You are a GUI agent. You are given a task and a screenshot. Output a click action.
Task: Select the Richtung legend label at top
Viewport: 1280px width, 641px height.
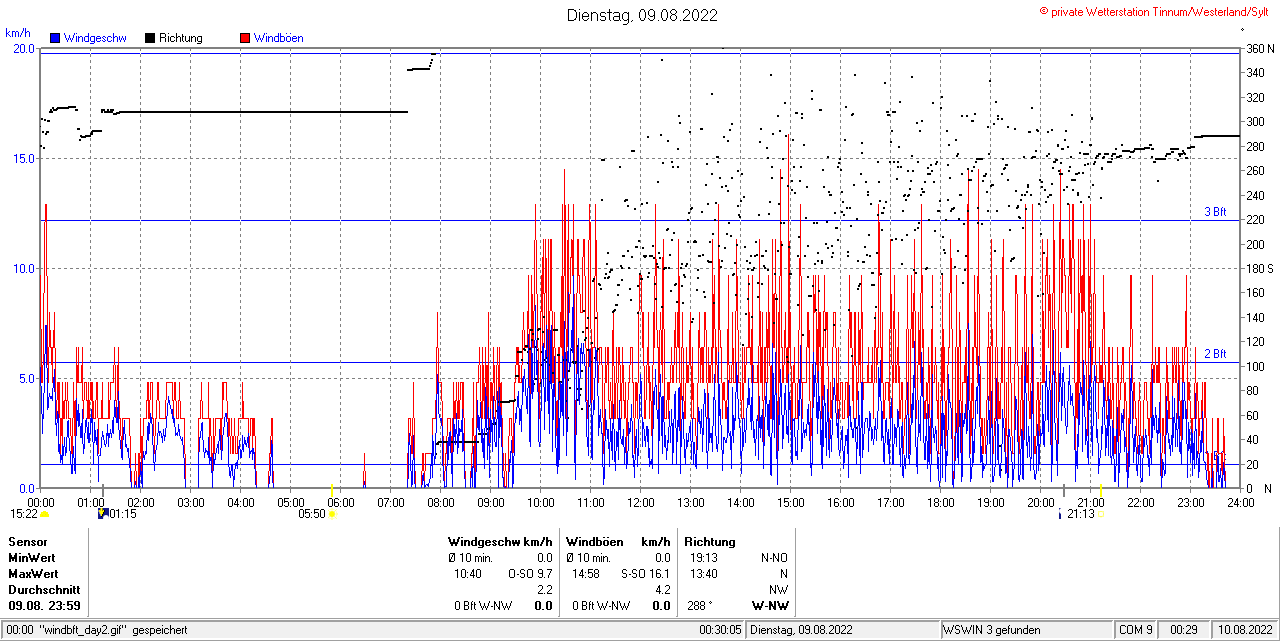(181, 38)
